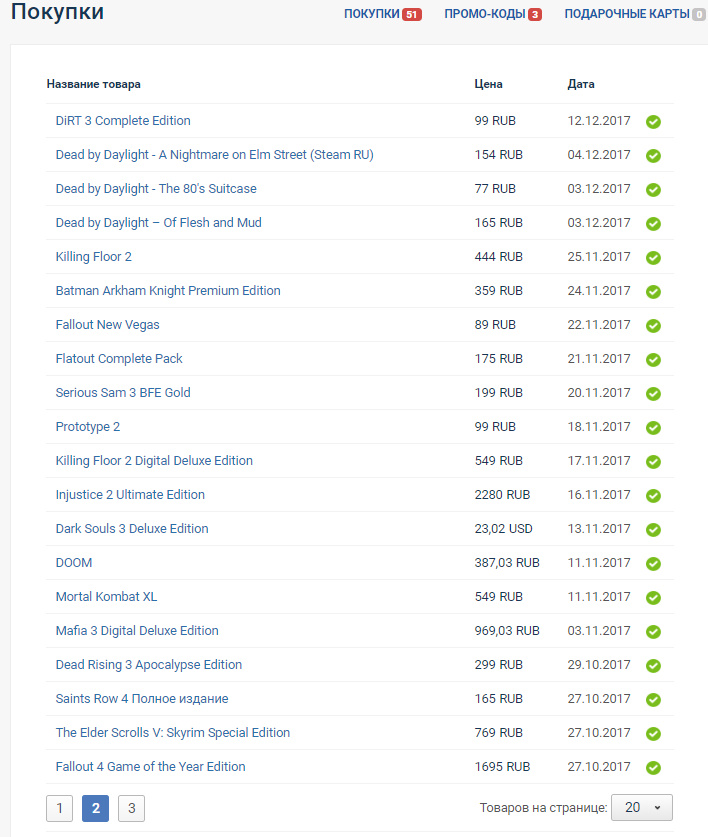Image resolution: width=708 pixels, height=837 pixels.
Task: Click green checkmark in Fallout New Vegas row
Action: (x=653, y=326)
